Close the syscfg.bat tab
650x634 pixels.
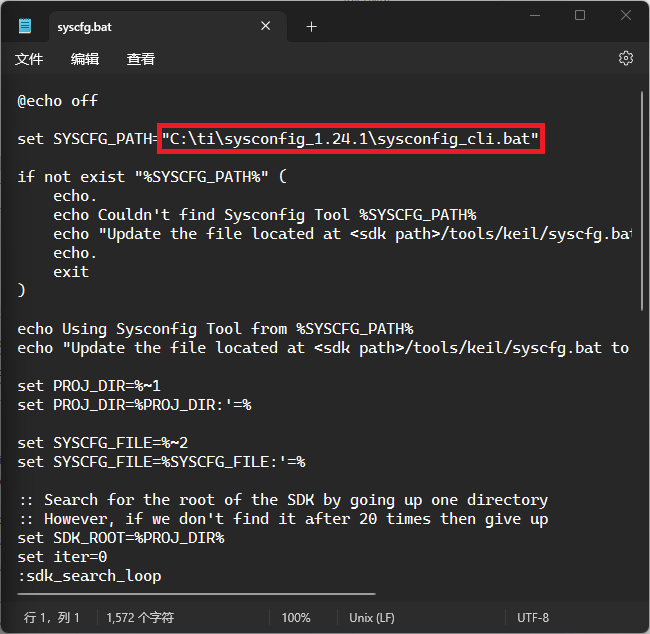pyautogui.click(x=266, y=26)
